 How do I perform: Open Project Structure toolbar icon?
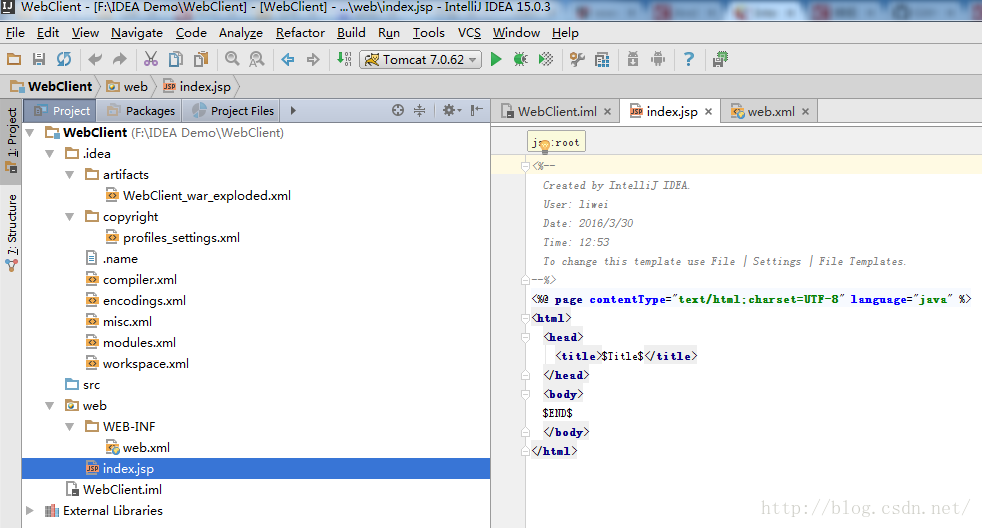pyautogui.click(x=602, y=60)
